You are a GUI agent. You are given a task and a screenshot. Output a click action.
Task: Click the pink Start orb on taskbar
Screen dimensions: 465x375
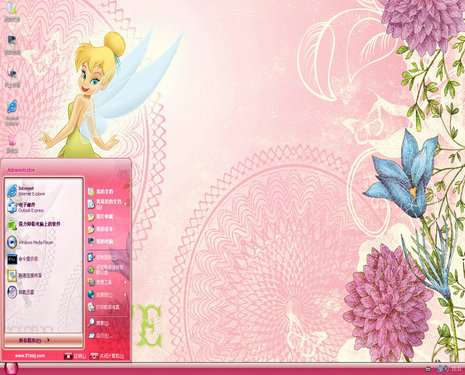point(11,368)
